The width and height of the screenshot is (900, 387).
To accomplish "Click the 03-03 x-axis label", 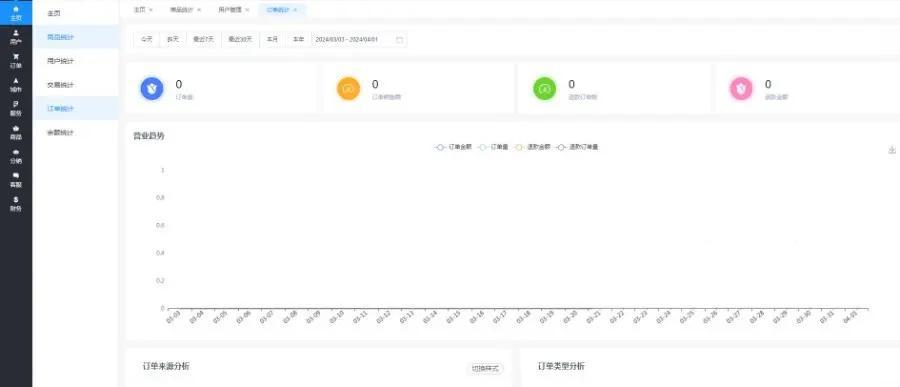I will tap(173, 317).
